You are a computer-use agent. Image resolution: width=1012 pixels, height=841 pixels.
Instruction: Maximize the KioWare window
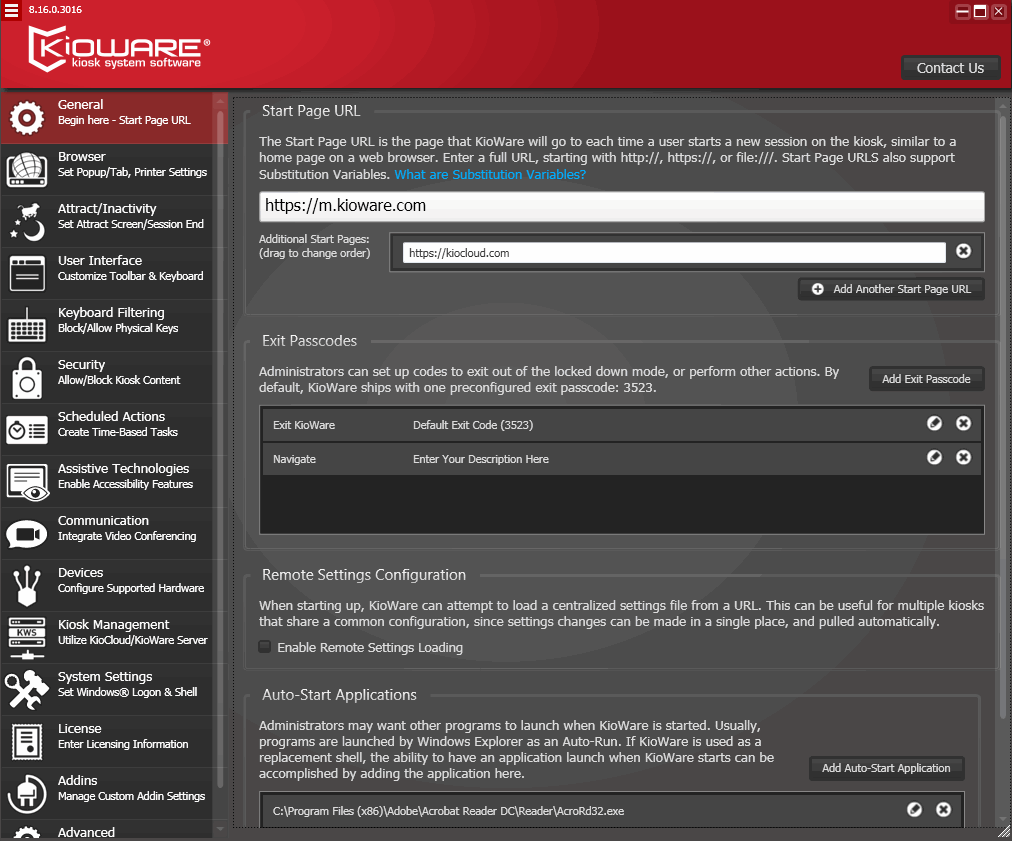coord(980,12)
